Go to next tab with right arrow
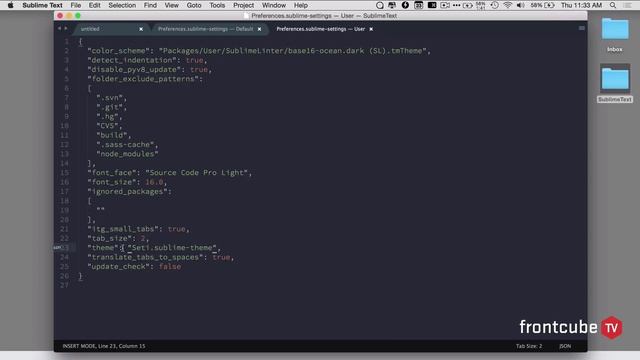Viewport: 640px width, 360px height. tap(66, 28)
